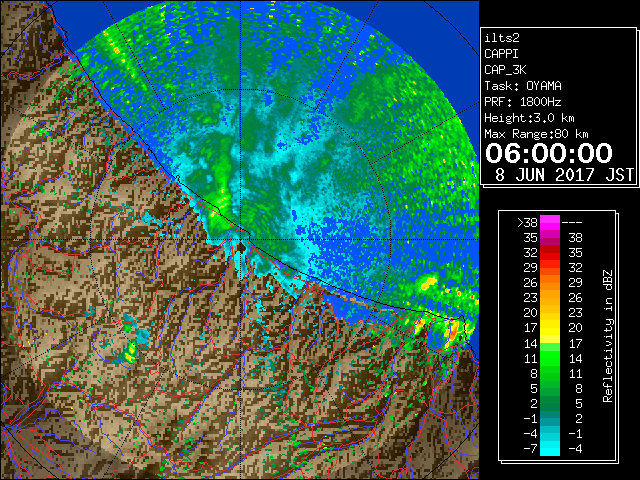Pick the light orange 23–26 dBZ band

tap(550, 298)
